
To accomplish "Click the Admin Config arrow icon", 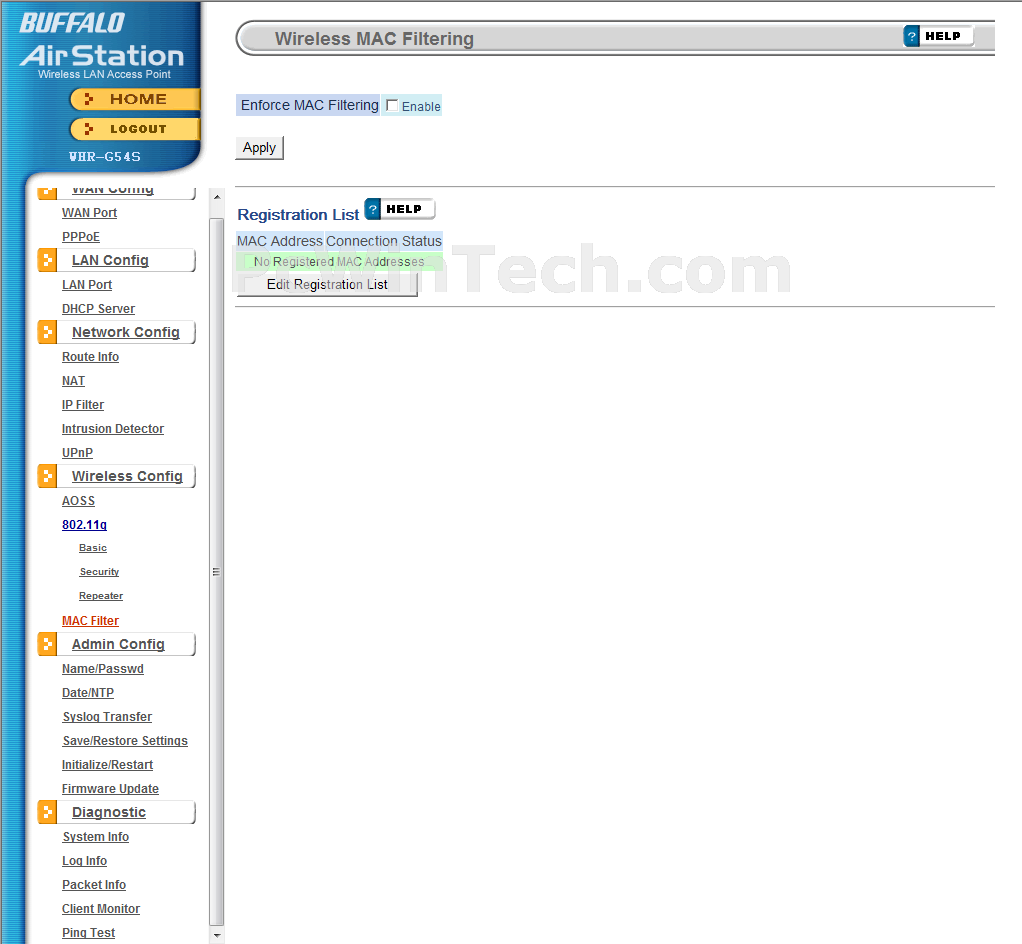I will point(47,644).
